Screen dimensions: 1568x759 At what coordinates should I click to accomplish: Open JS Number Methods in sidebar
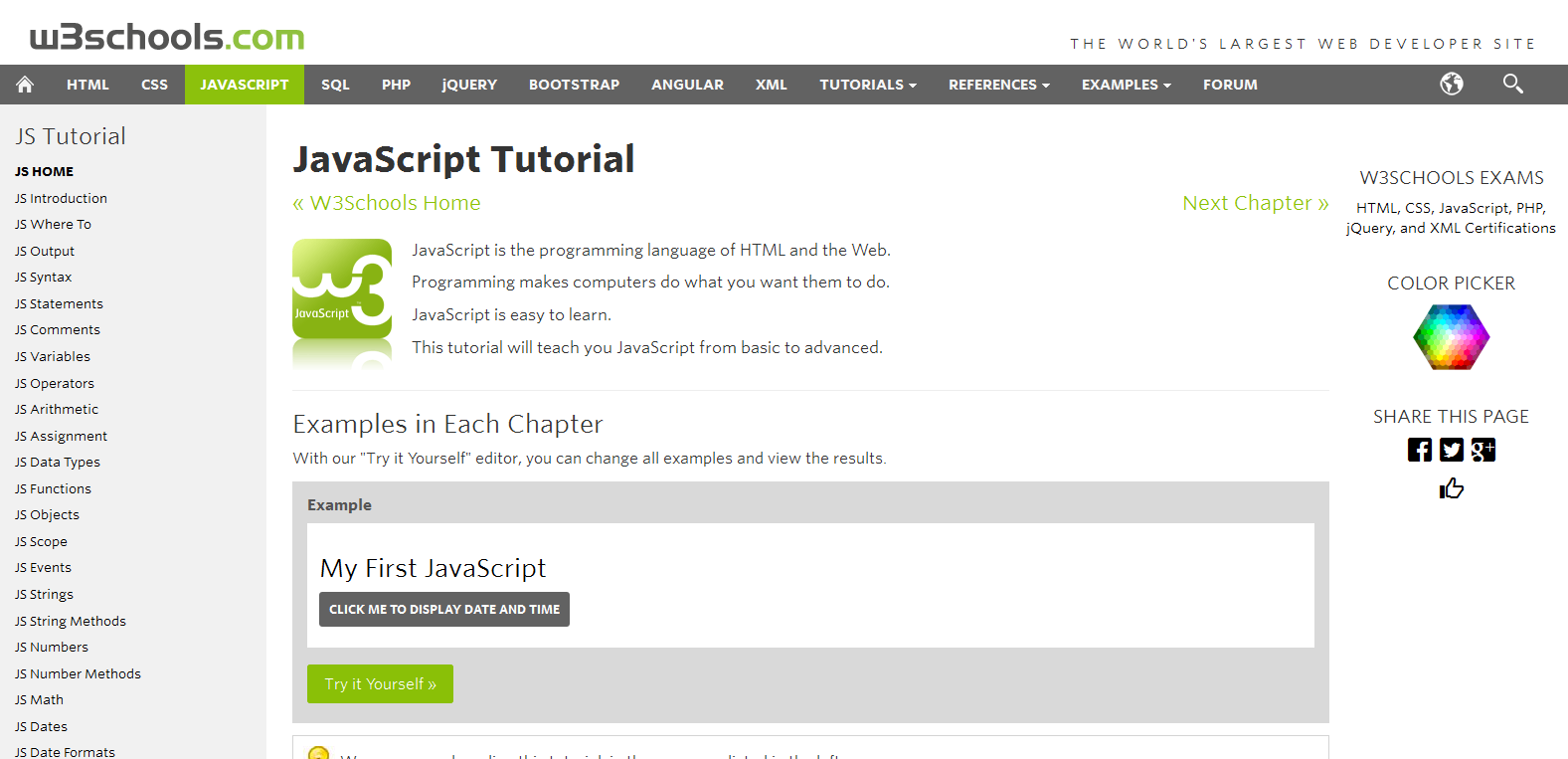78,673
